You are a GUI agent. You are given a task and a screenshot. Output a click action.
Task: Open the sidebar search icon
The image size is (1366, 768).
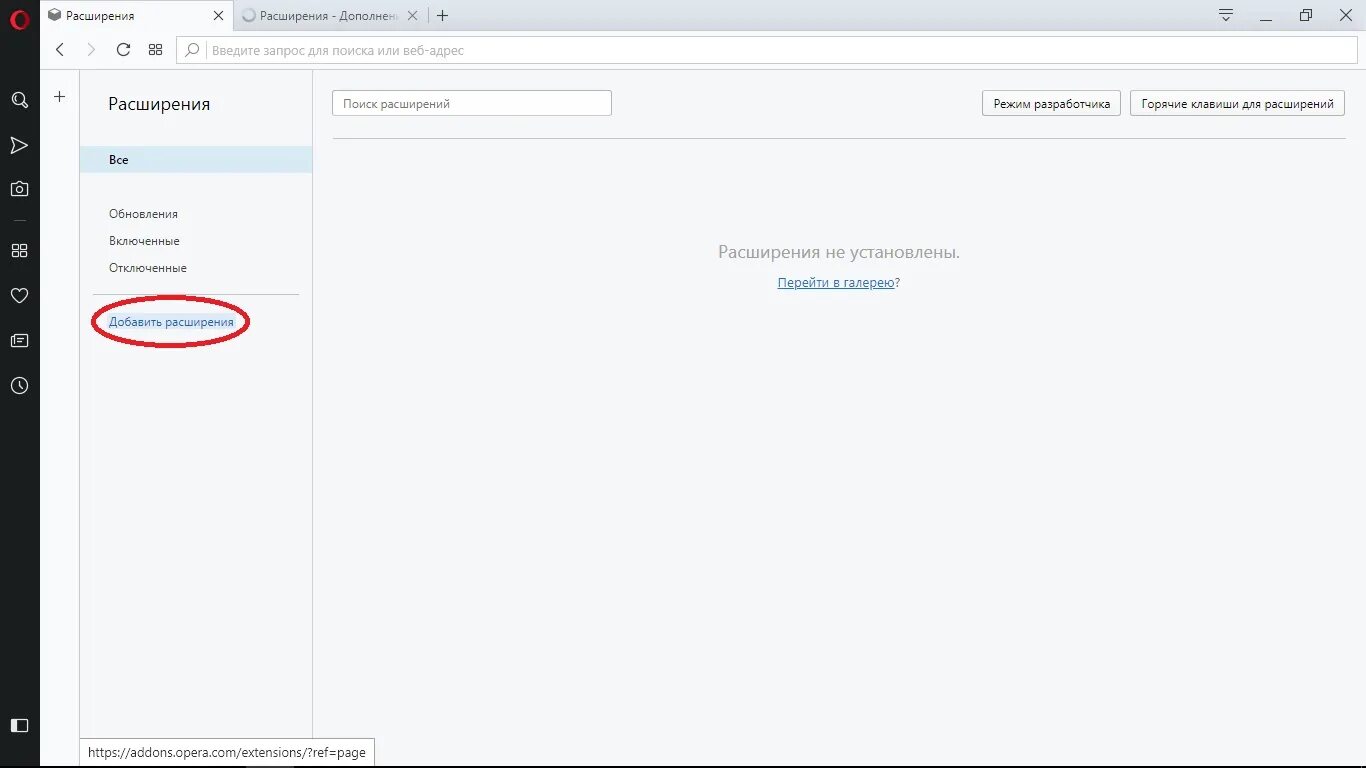click(x=19, y=100)
